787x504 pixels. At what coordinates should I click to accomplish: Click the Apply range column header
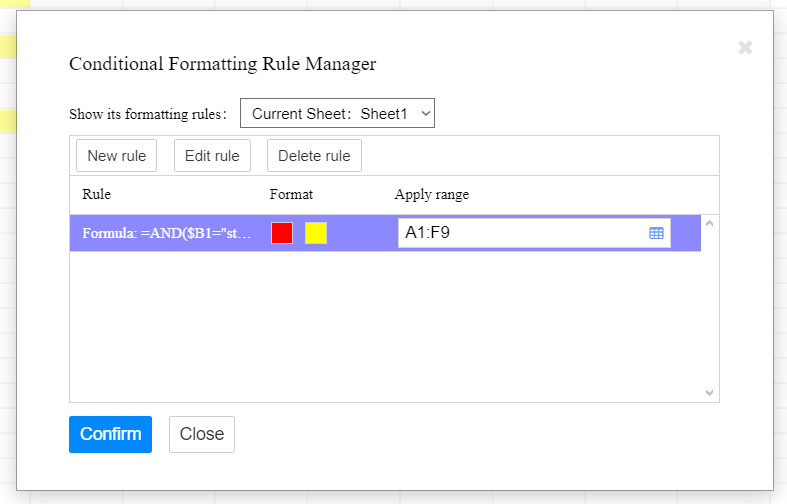(x=431, y=194)
